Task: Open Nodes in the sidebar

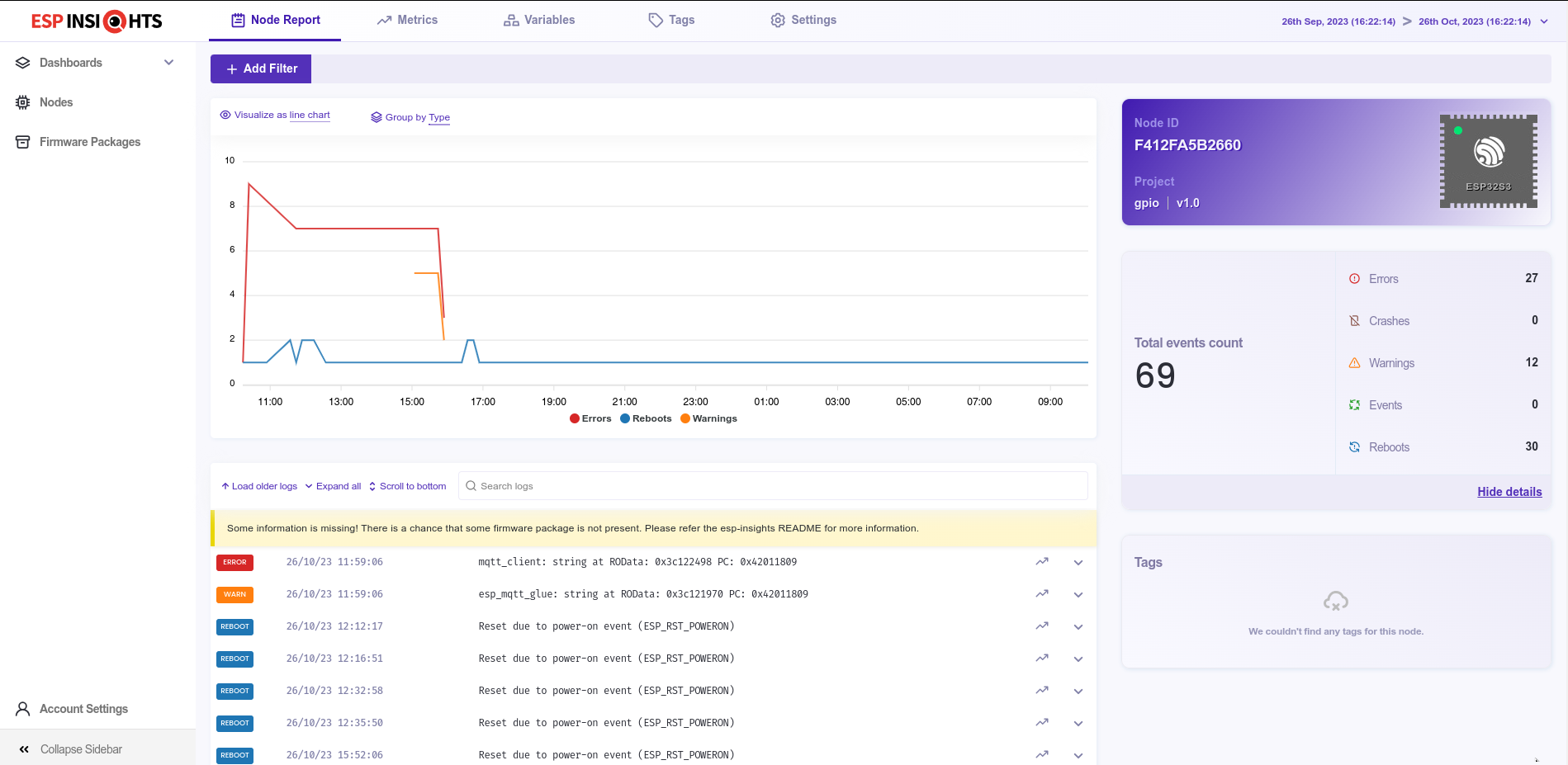Action: click(56, 102)
